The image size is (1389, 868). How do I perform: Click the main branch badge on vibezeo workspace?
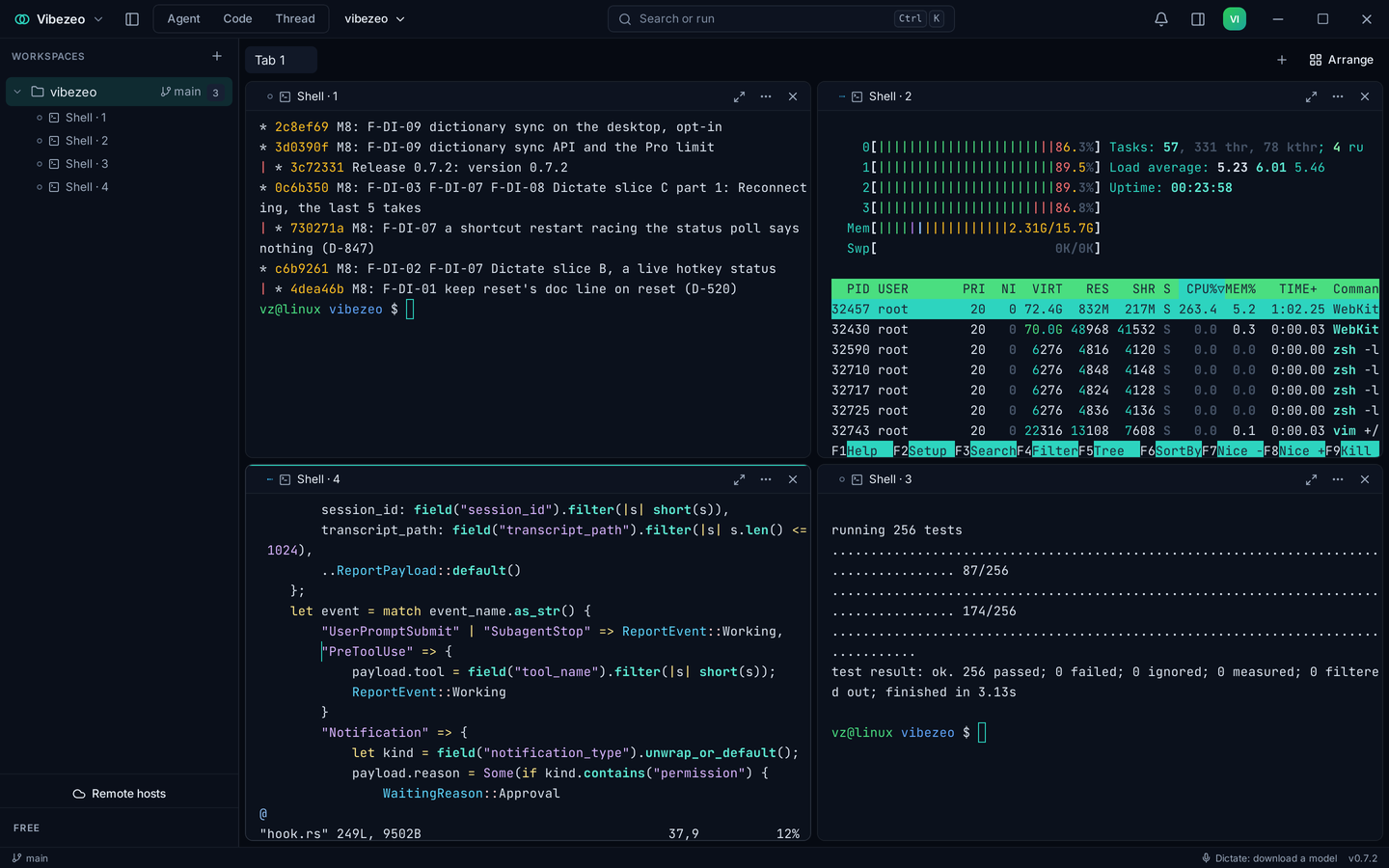click(180, 92)
